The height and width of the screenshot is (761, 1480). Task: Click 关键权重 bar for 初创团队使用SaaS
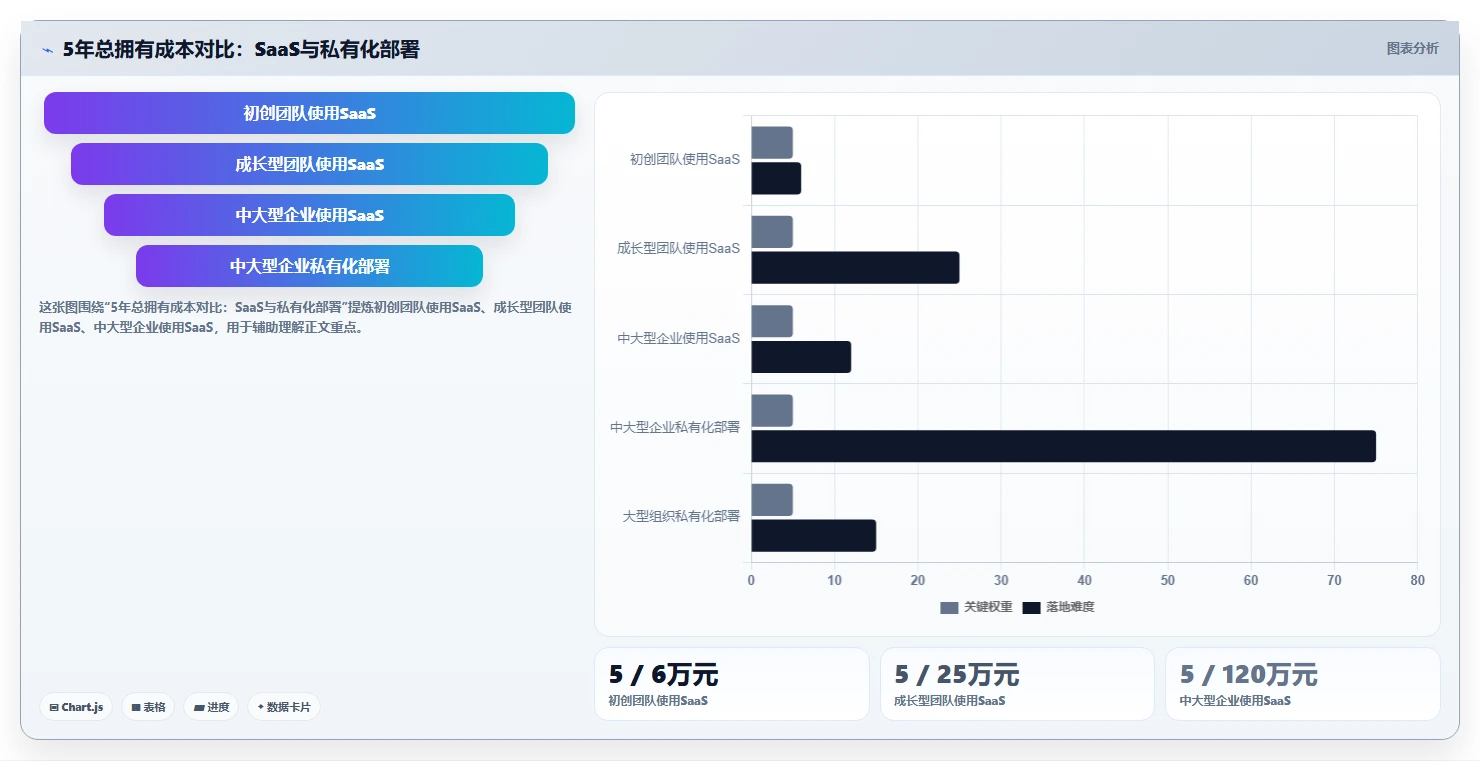pyautogui.click(x=772, y=142)
